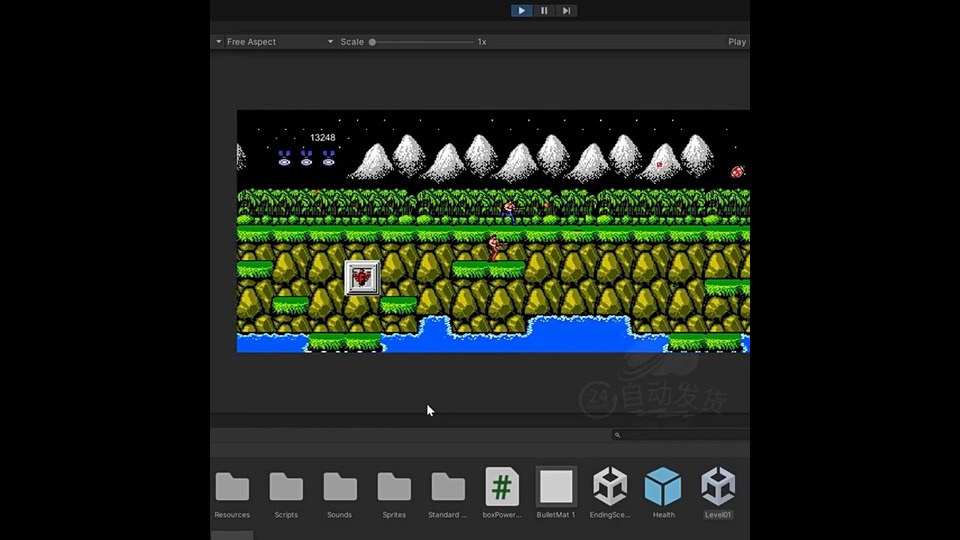Click the score text 13248
The width and height of the screenshot is (960, 540).
pos(323,138)
